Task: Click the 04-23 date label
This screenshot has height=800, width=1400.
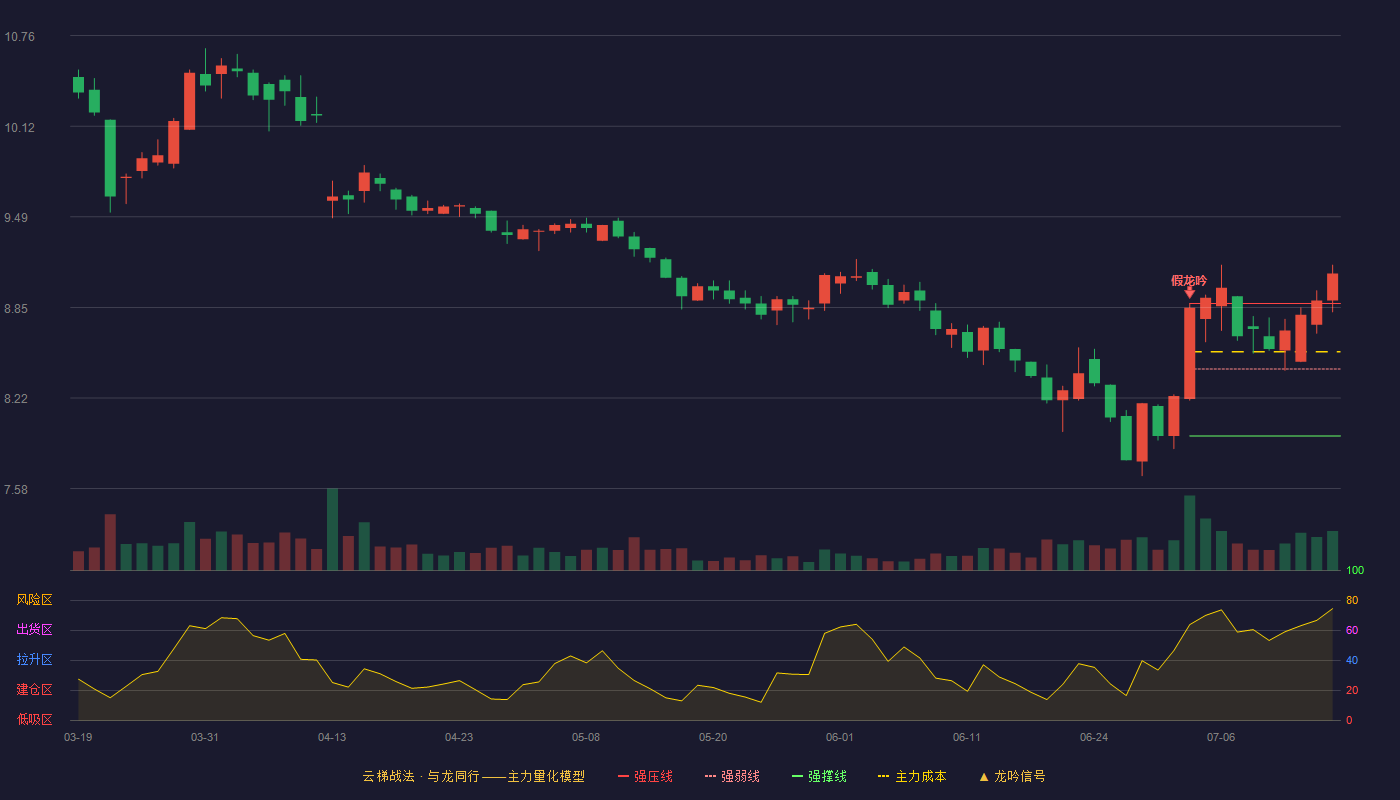Action: click(x=459, y=737)
